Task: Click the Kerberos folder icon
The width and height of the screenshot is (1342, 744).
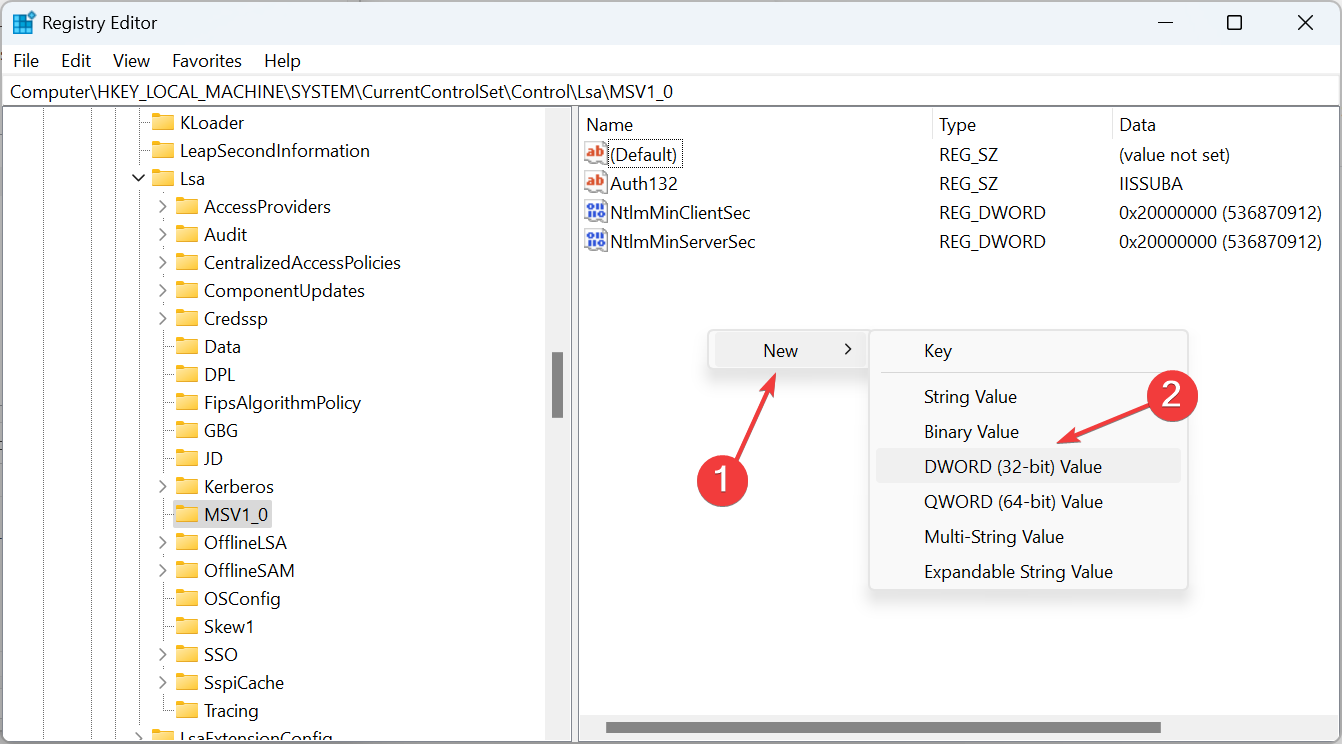Action: point(186,486)
